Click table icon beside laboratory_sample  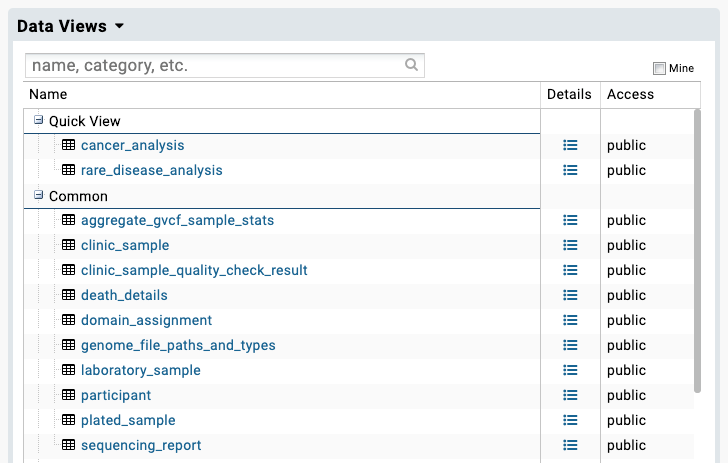(x=68, y=370)
